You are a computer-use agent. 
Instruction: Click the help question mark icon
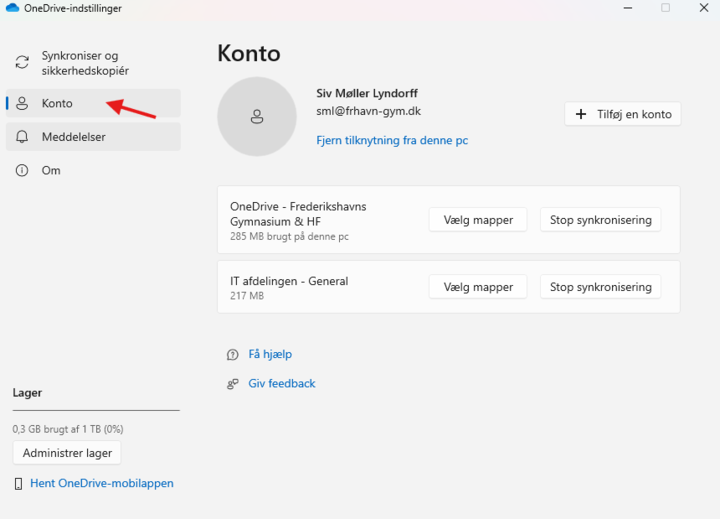(232, 354)
